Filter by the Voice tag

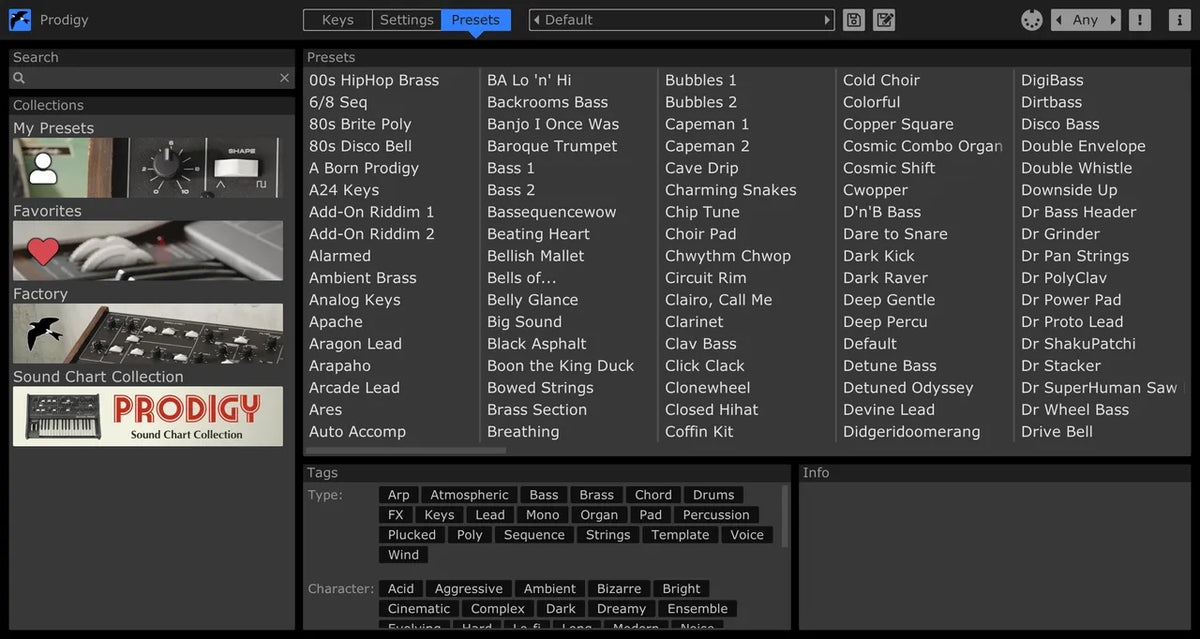[747, 535]
